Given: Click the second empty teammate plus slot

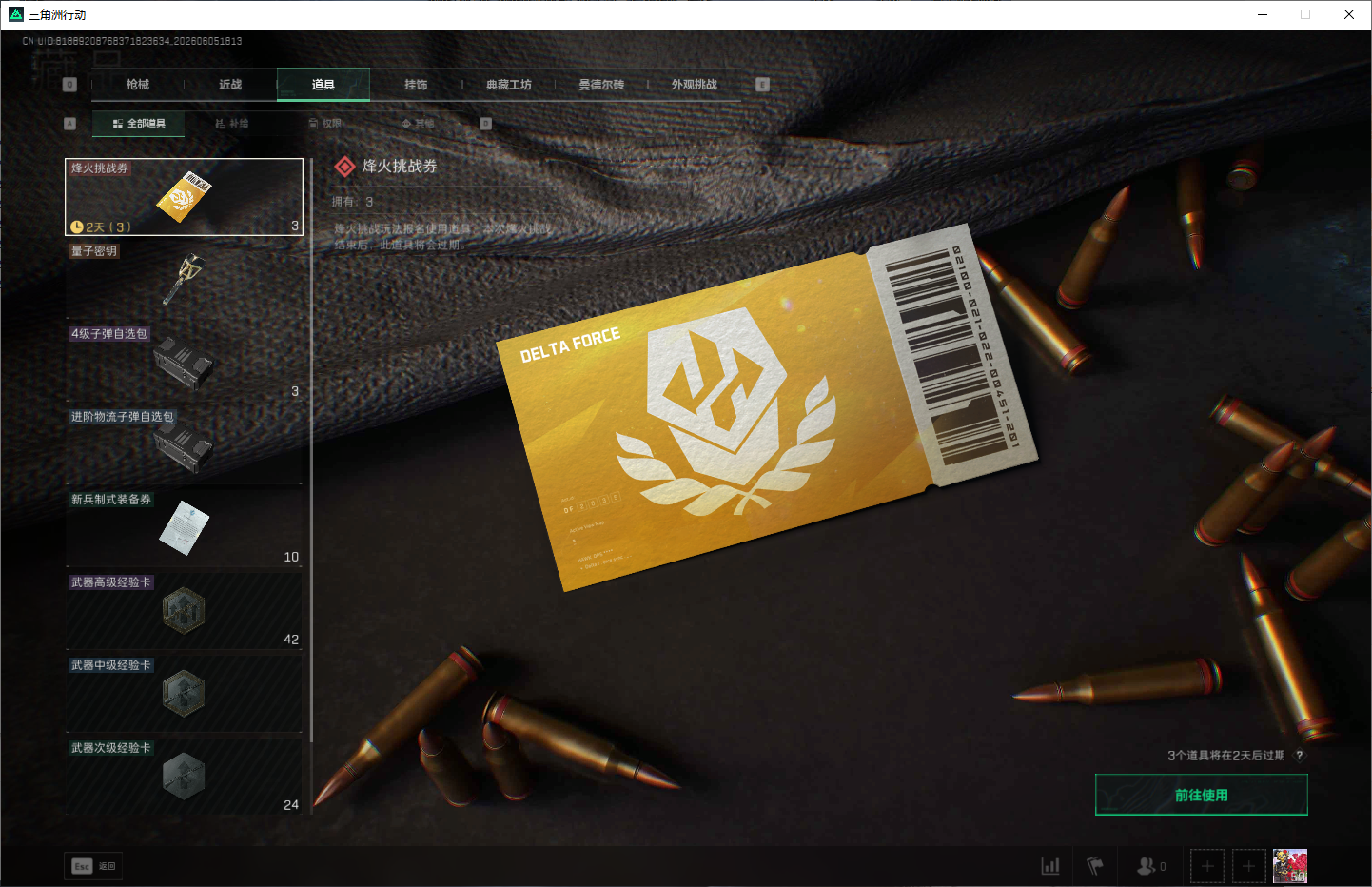Looking at the screenshot, I should (1249, 866).
